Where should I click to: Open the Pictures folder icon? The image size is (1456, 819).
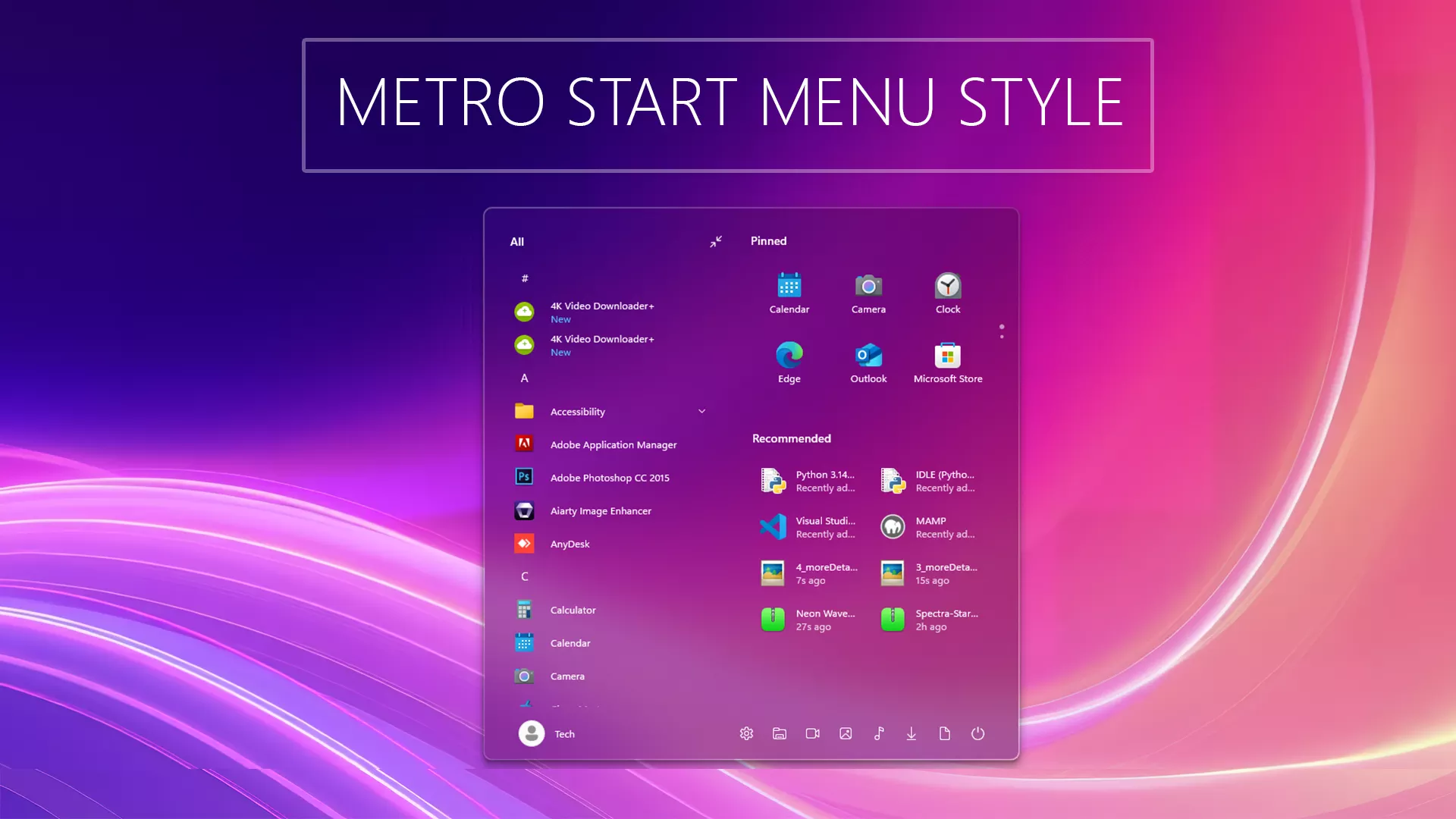[x=846, y=733]
